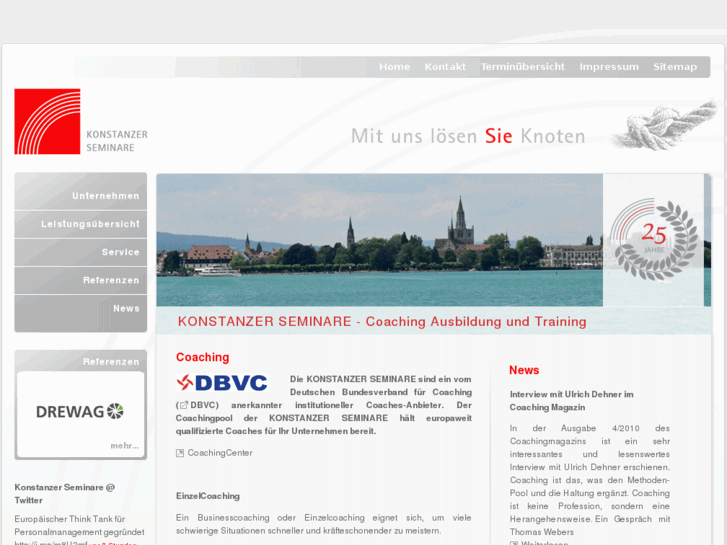Click the external link icon before DBVC

(184, 405)
